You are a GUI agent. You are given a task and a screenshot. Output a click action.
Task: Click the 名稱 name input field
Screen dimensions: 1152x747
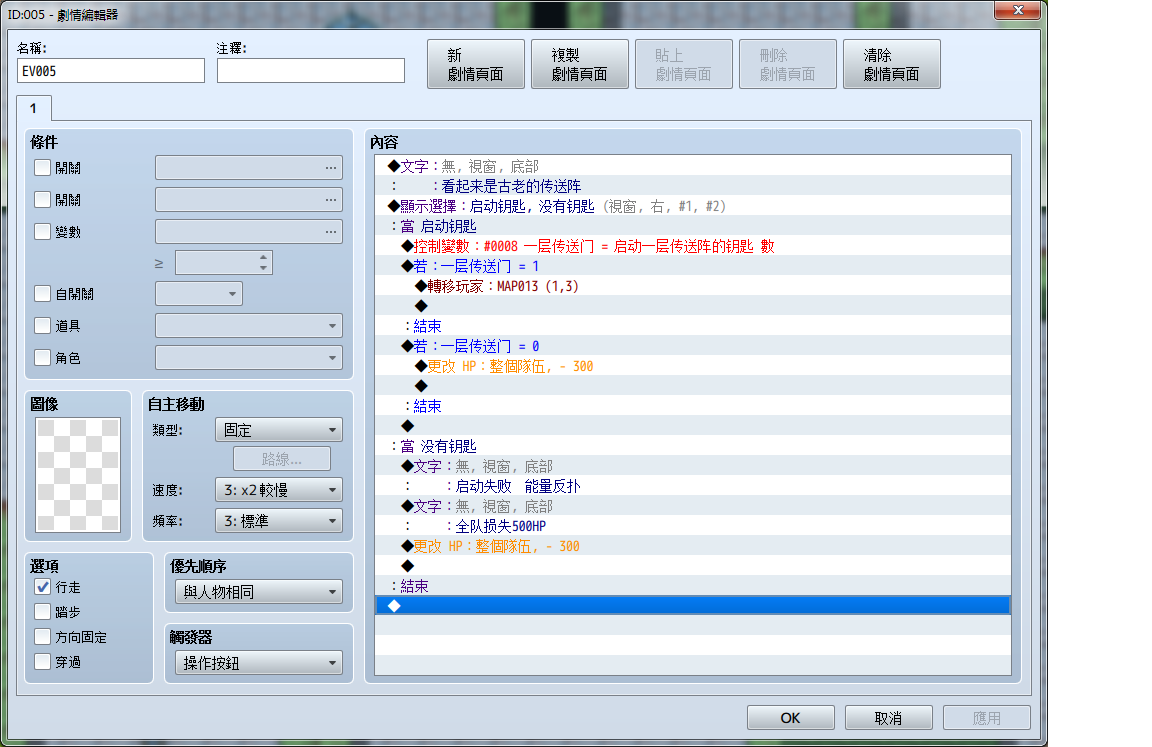111,71
